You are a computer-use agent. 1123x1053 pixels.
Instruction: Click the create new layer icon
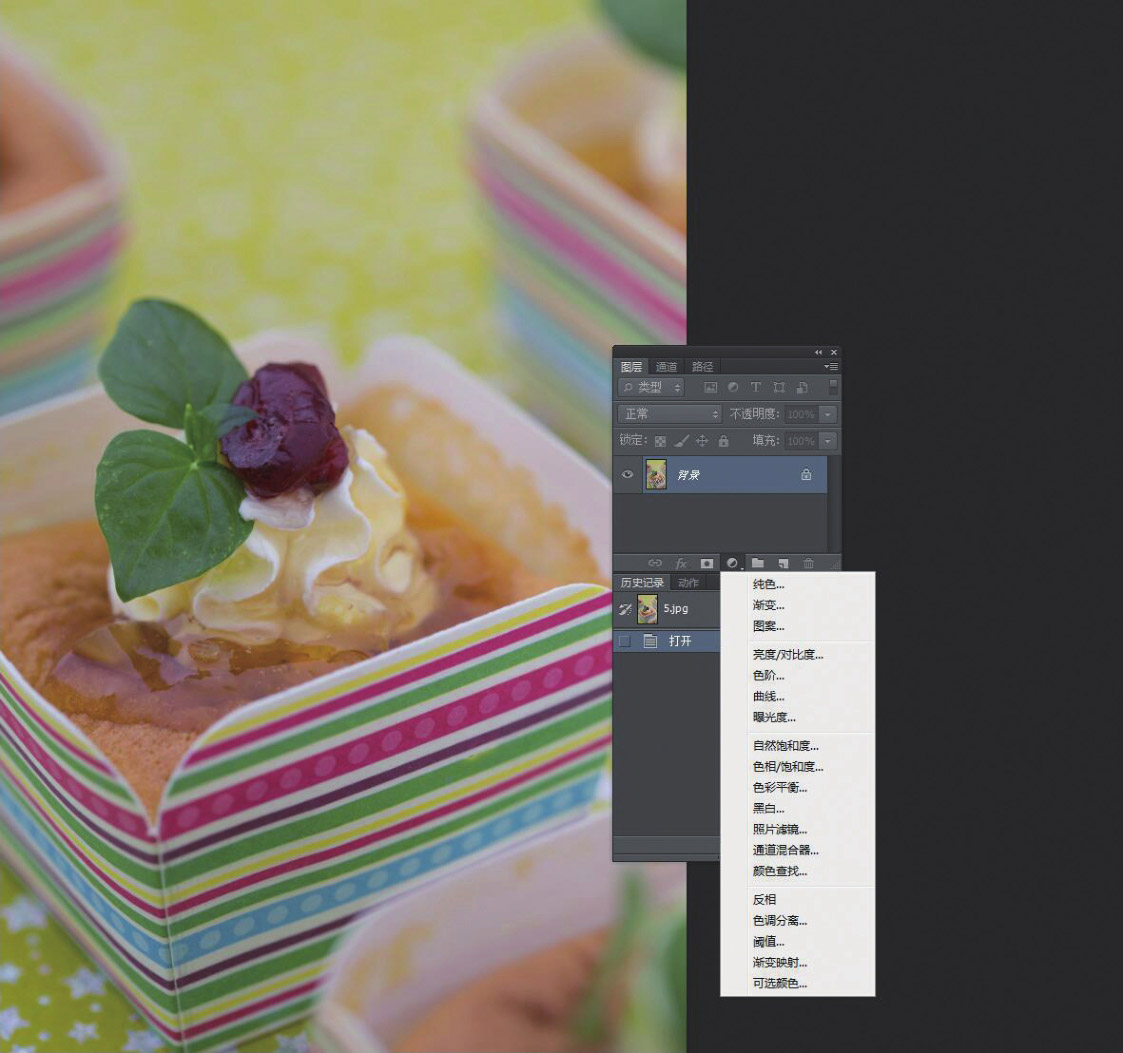pyautogui.click(x=783, y=564)
